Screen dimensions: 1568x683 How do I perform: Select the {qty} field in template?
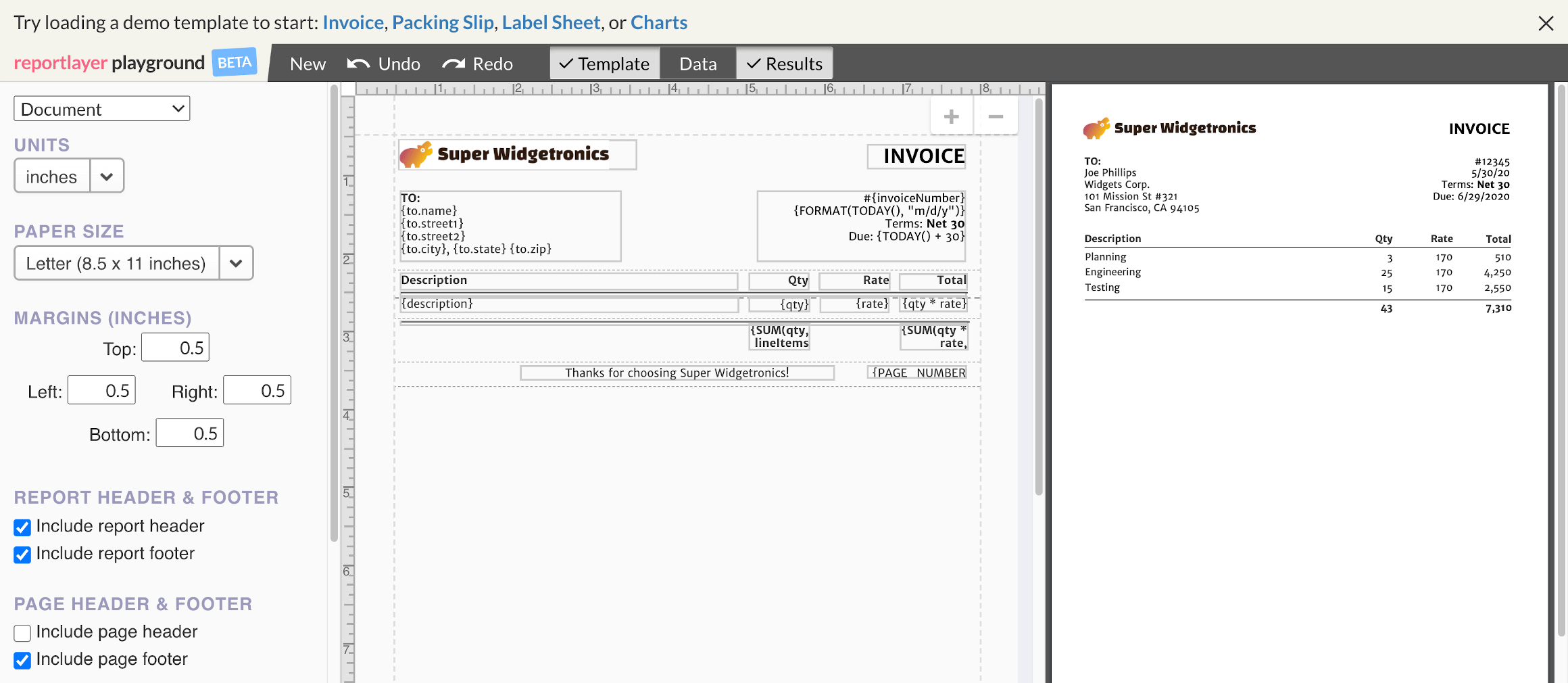pyautogui.click(x=779, y=304)
